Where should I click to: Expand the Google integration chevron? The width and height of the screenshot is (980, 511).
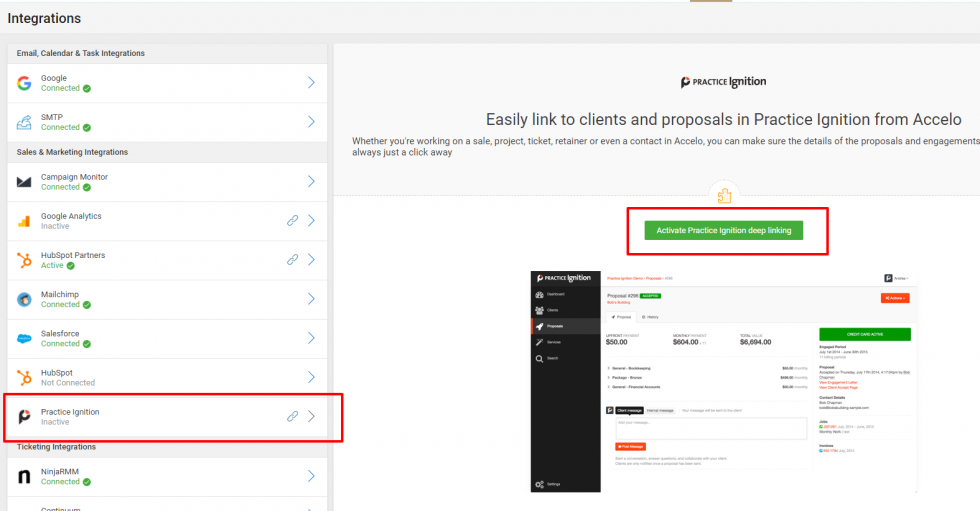pos(311,82)
